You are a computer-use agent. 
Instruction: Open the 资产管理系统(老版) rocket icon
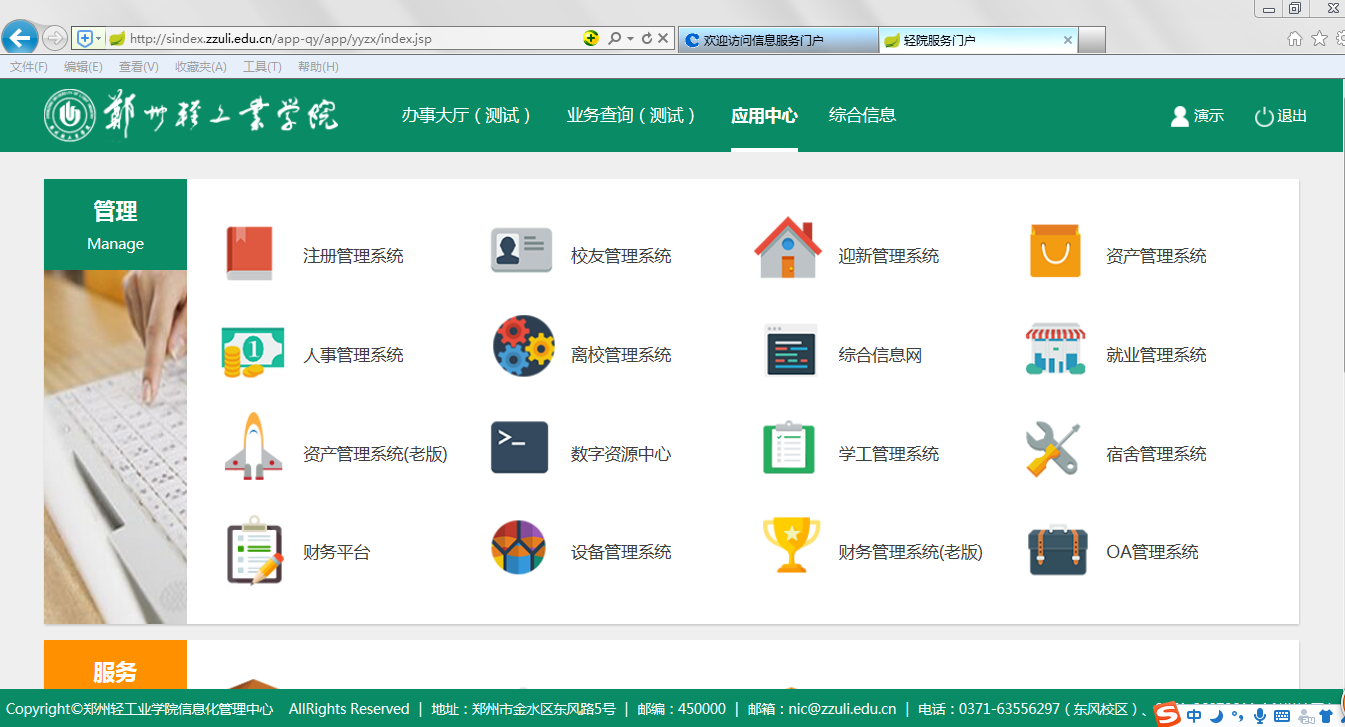(x=253, y=445)
